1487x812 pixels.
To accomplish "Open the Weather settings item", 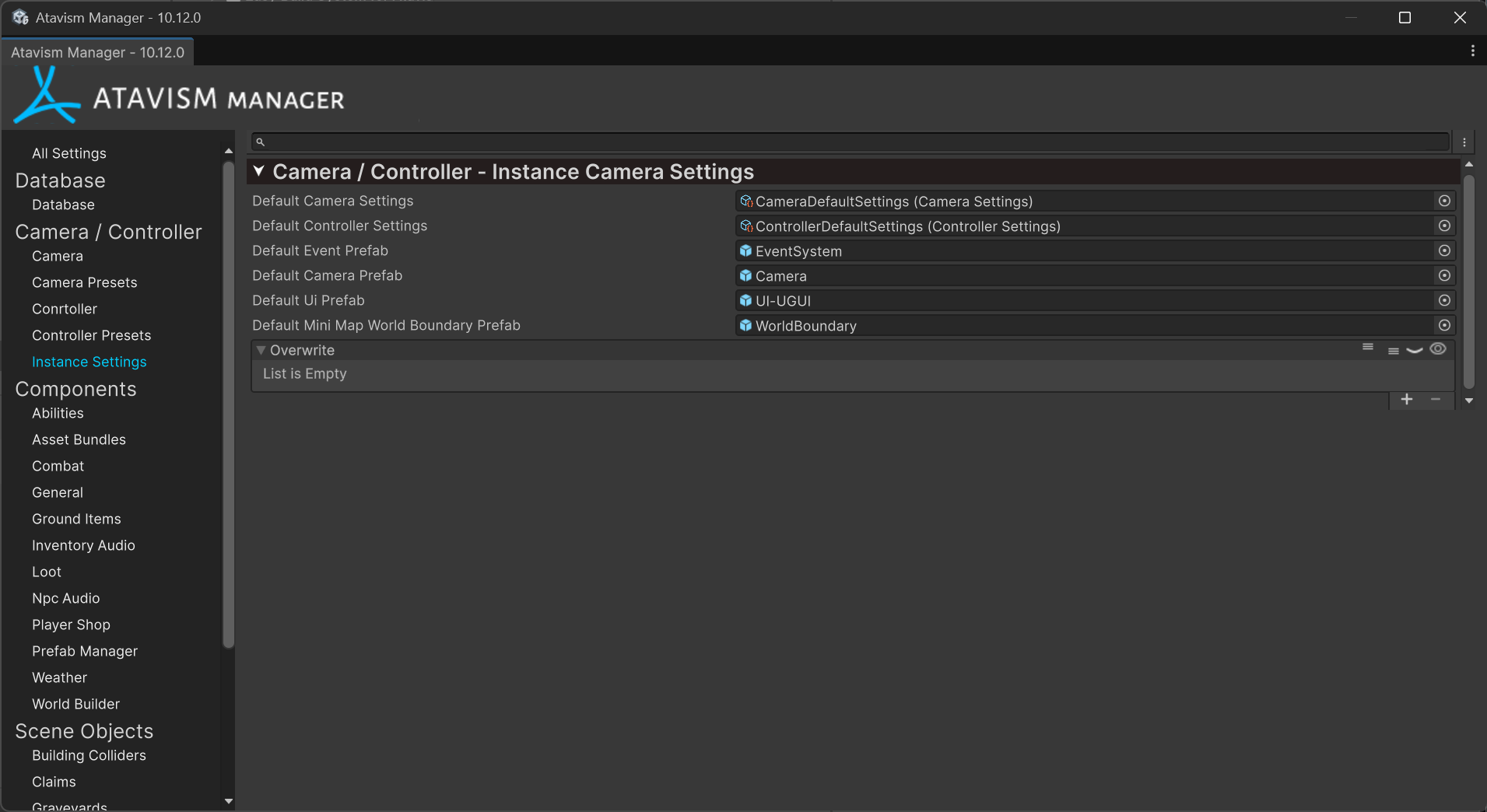I will click(60, 677).
